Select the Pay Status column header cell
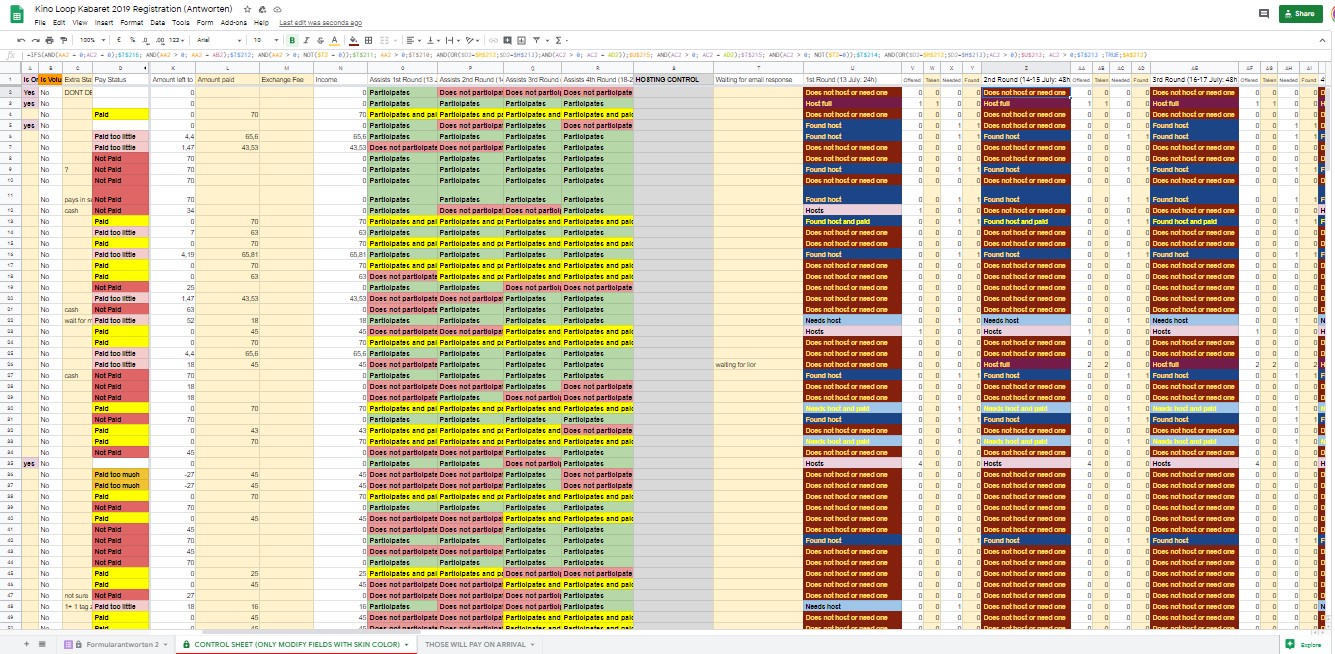This screenshot has width=1335, height=654. coord(120,79)
